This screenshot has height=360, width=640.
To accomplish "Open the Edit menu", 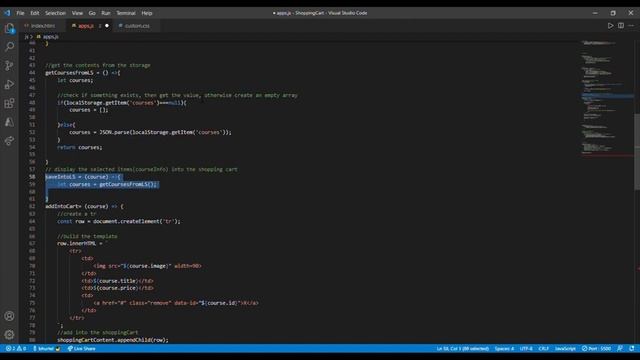I will pos(35,13).
